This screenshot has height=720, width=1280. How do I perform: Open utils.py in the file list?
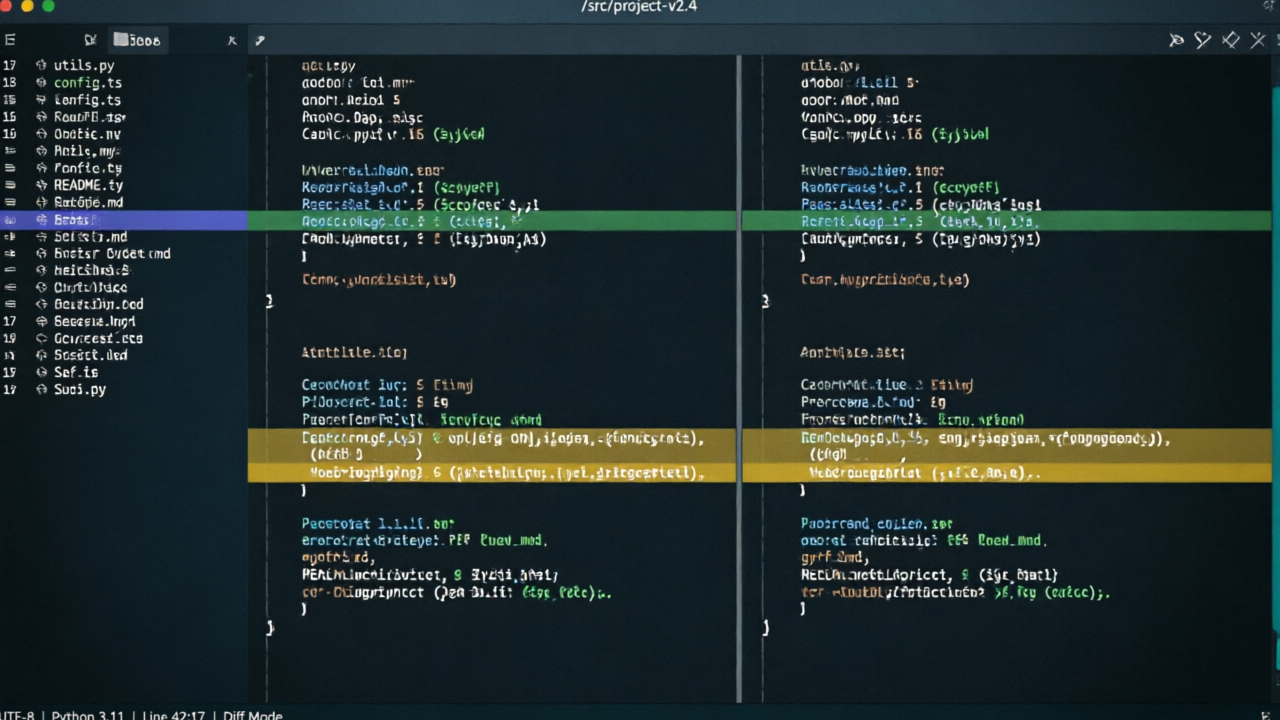click(x=84, y=65)
